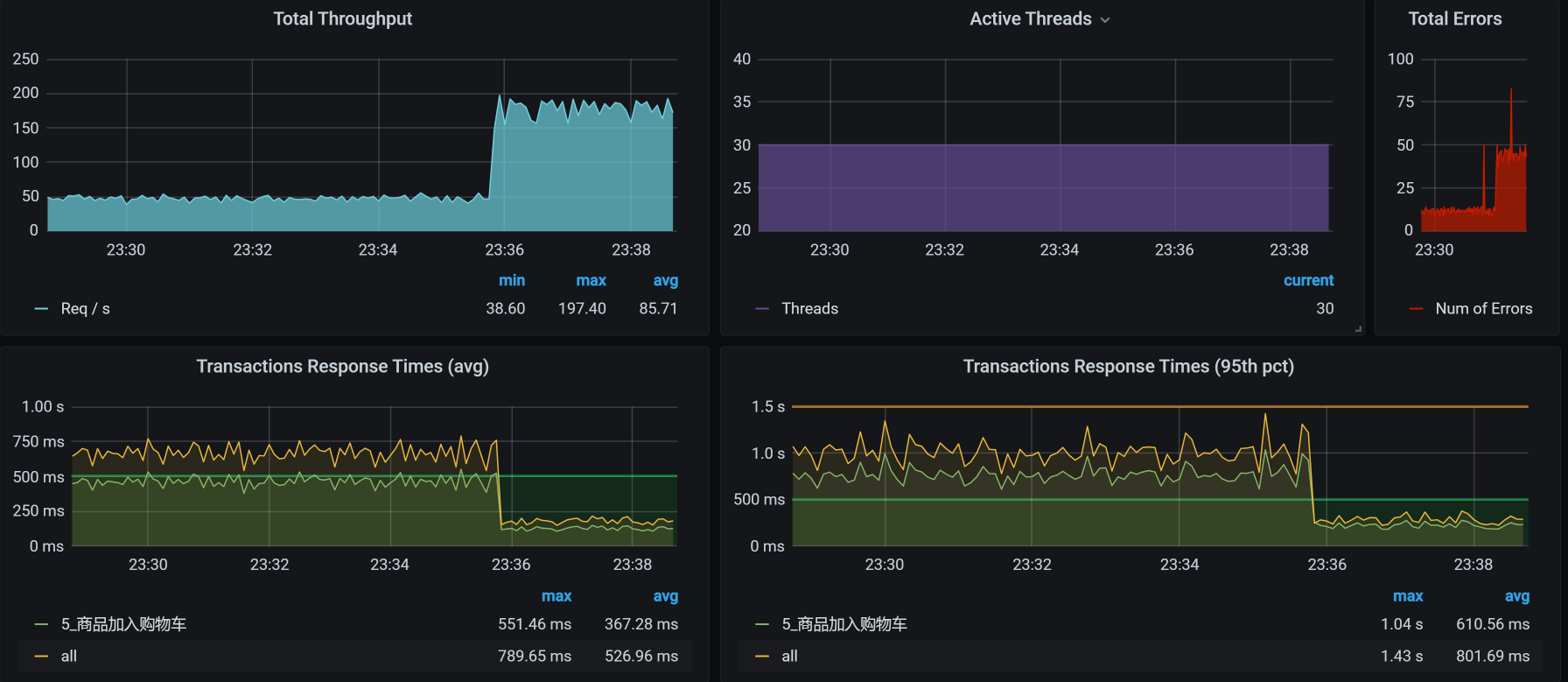Open the Active Threads panel menu chevron
The image size is (1568, 682).
click(1105, 20)
